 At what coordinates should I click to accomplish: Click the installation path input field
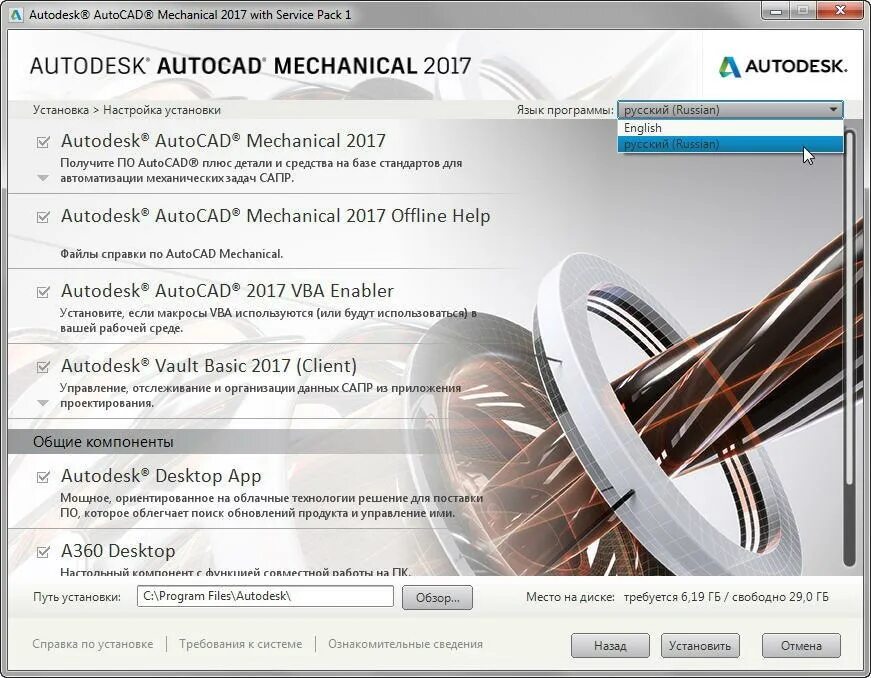[265, 596]
